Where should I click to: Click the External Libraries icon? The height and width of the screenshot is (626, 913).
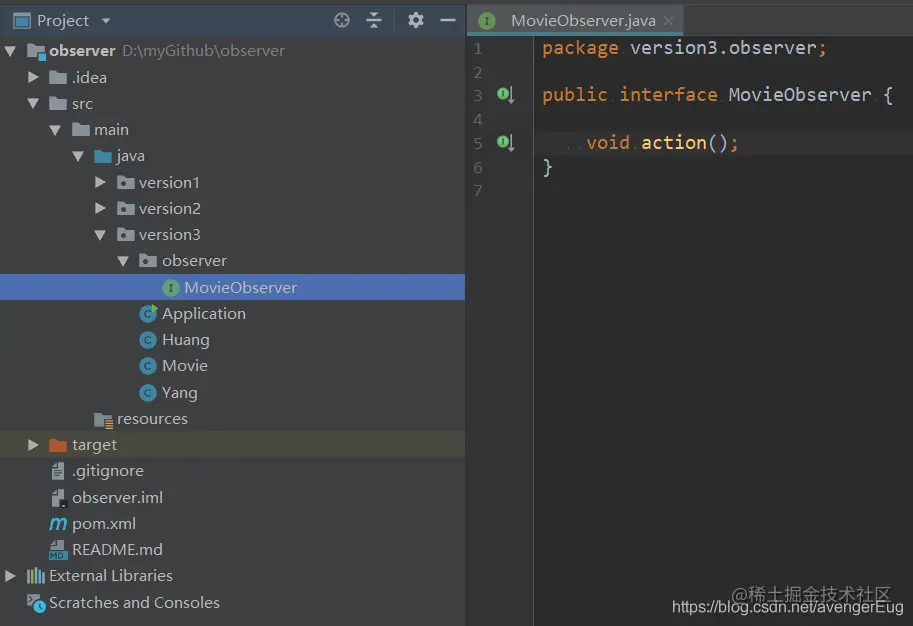36,576
